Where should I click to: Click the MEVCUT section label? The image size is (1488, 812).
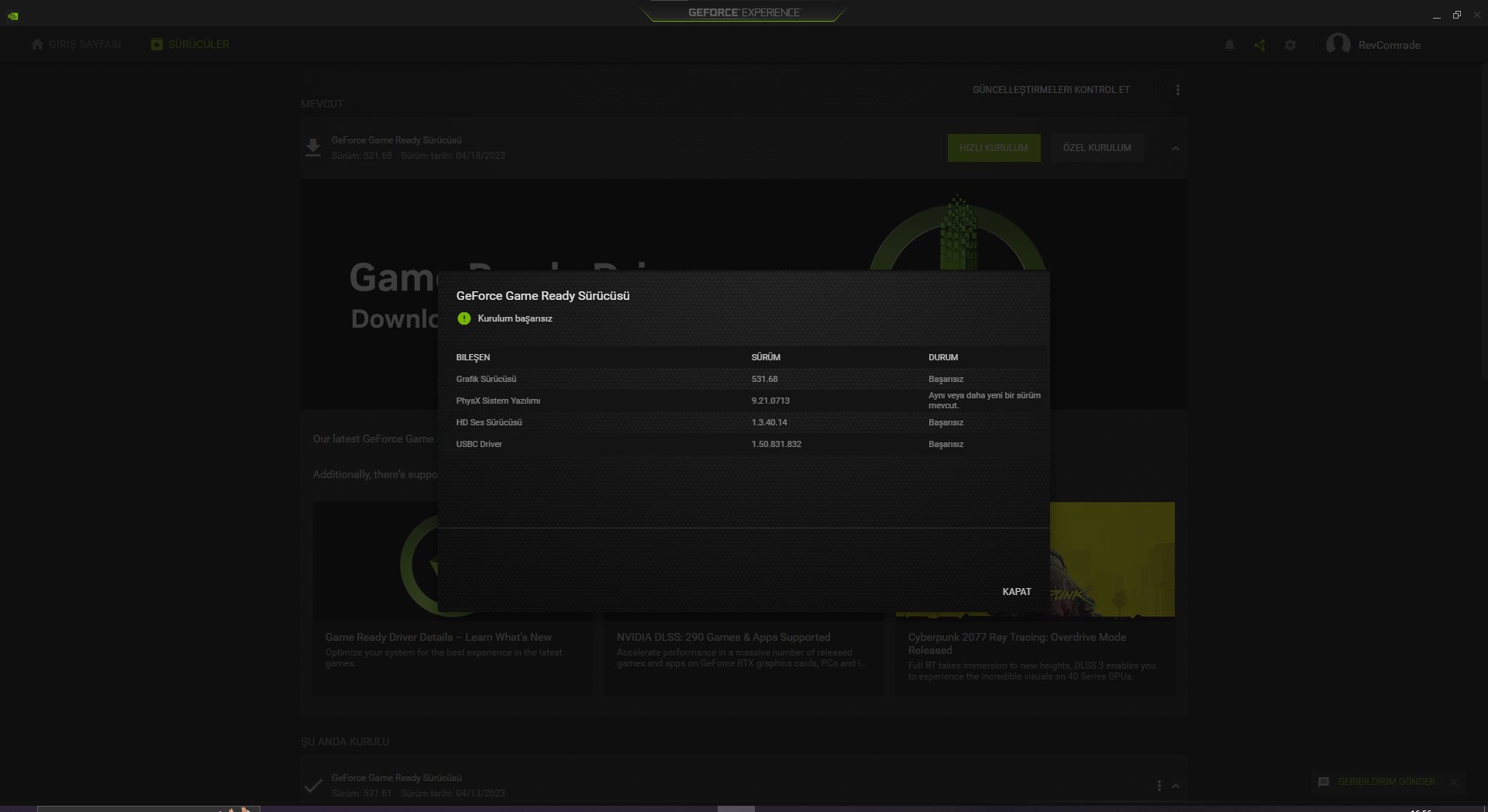coord(322,104)
